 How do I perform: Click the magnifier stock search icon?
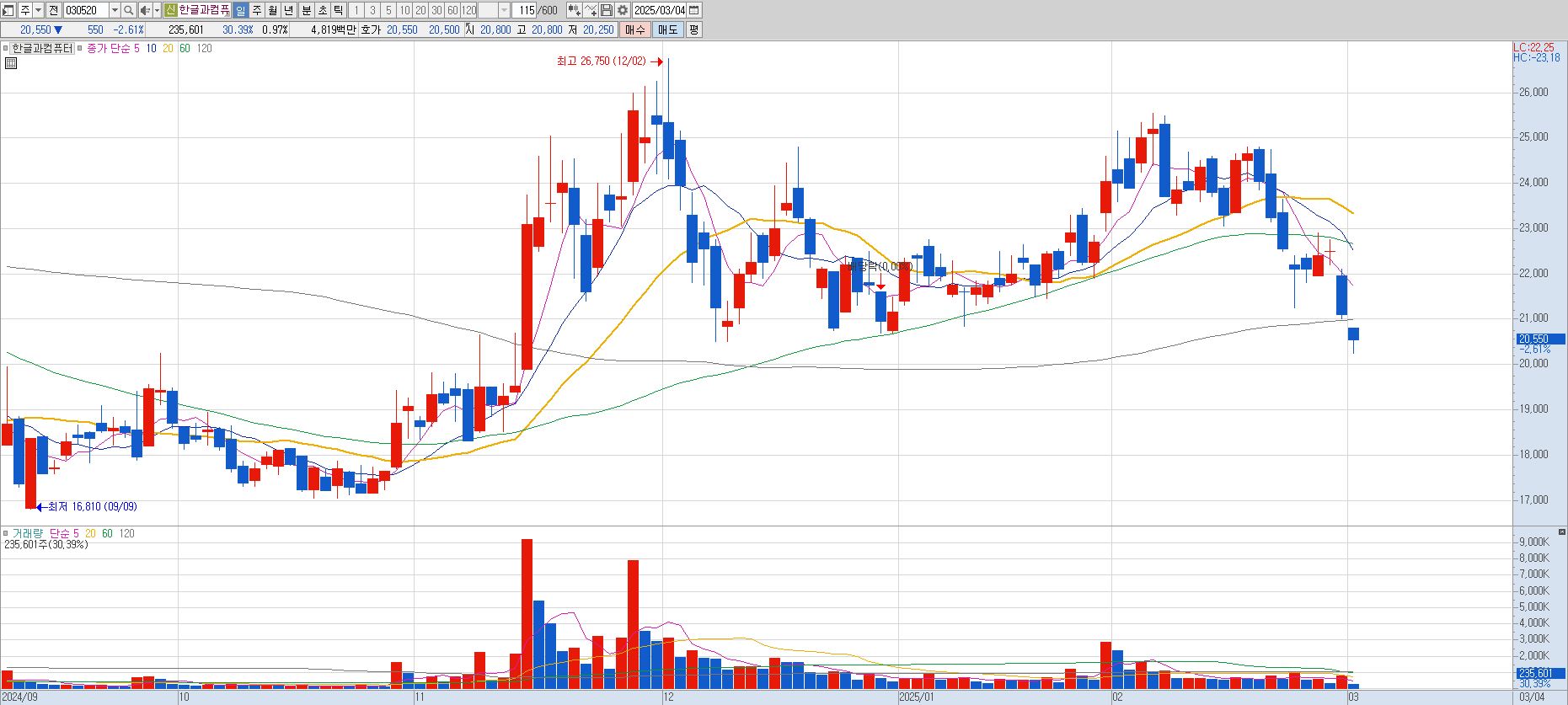click(128, 10)
